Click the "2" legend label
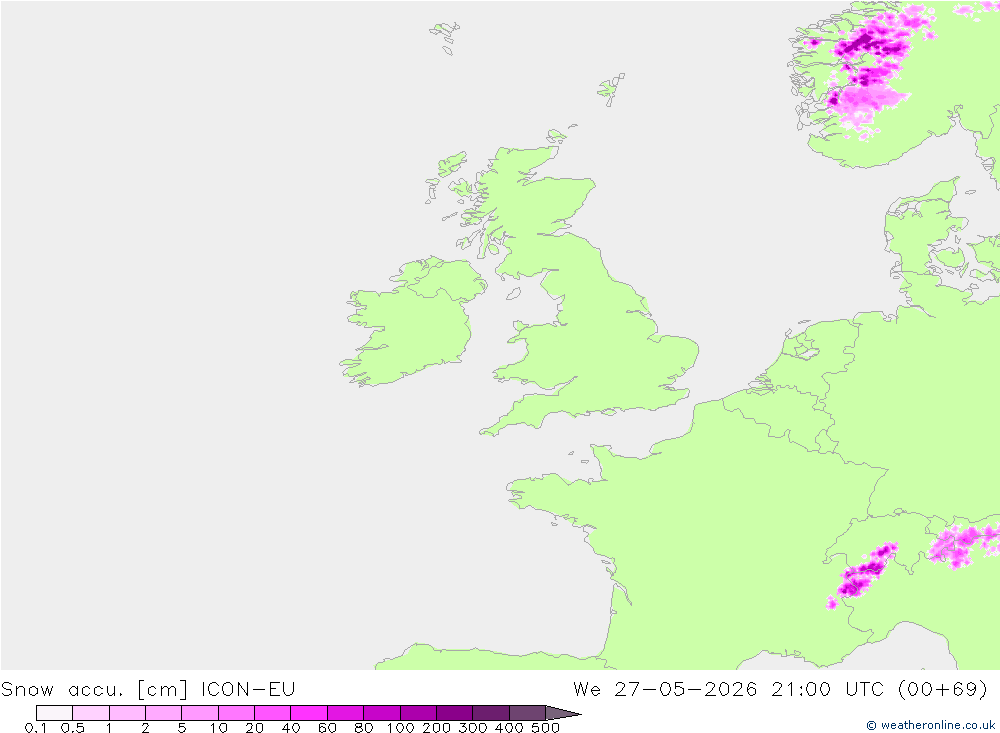This screenshot has height=733, width=1000. [145, 728]
